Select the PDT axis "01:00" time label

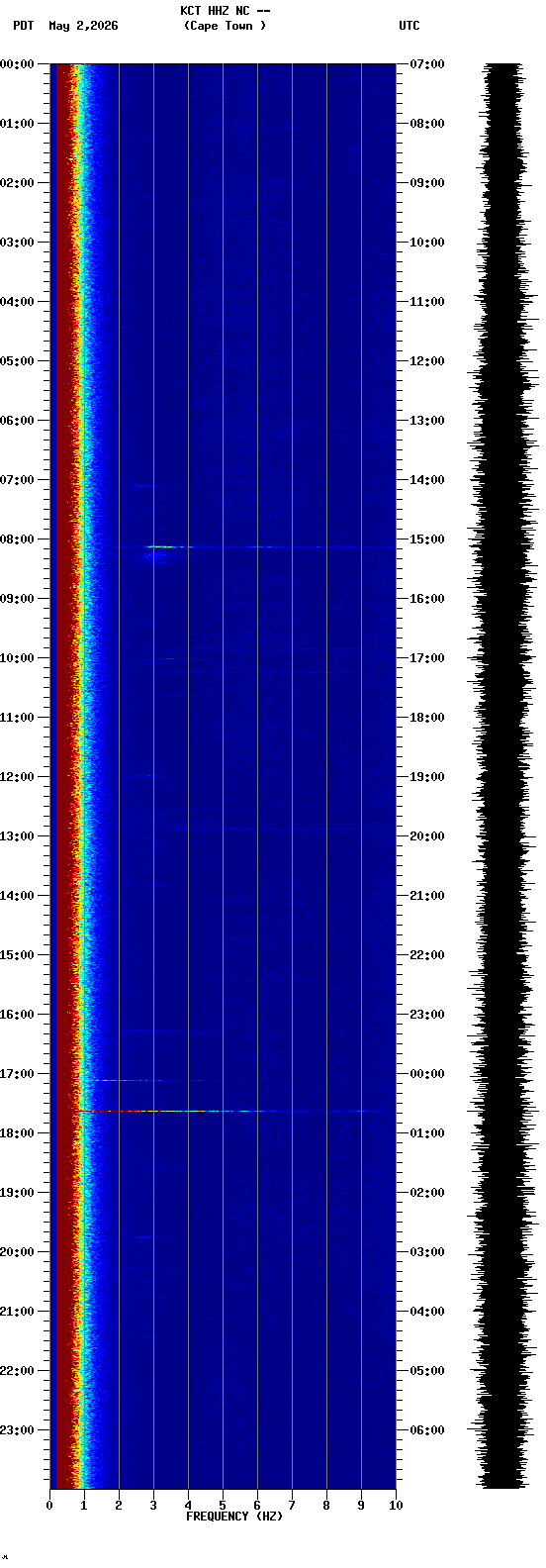(x=17, y=124)
